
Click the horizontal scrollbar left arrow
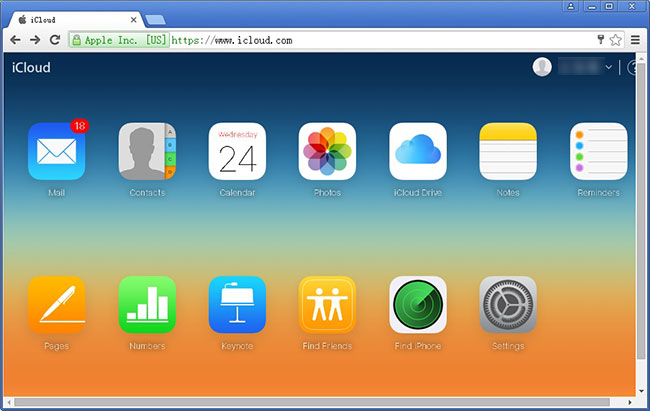[9, 402]
